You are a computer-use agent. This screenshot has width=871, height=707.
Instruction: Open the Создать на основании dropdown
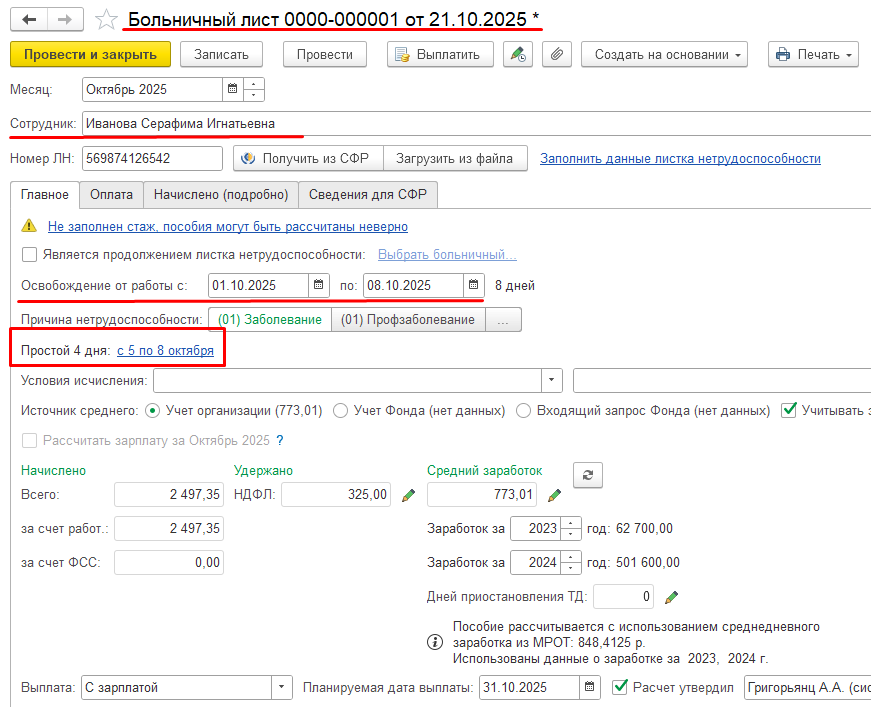(x=664, y=54)
